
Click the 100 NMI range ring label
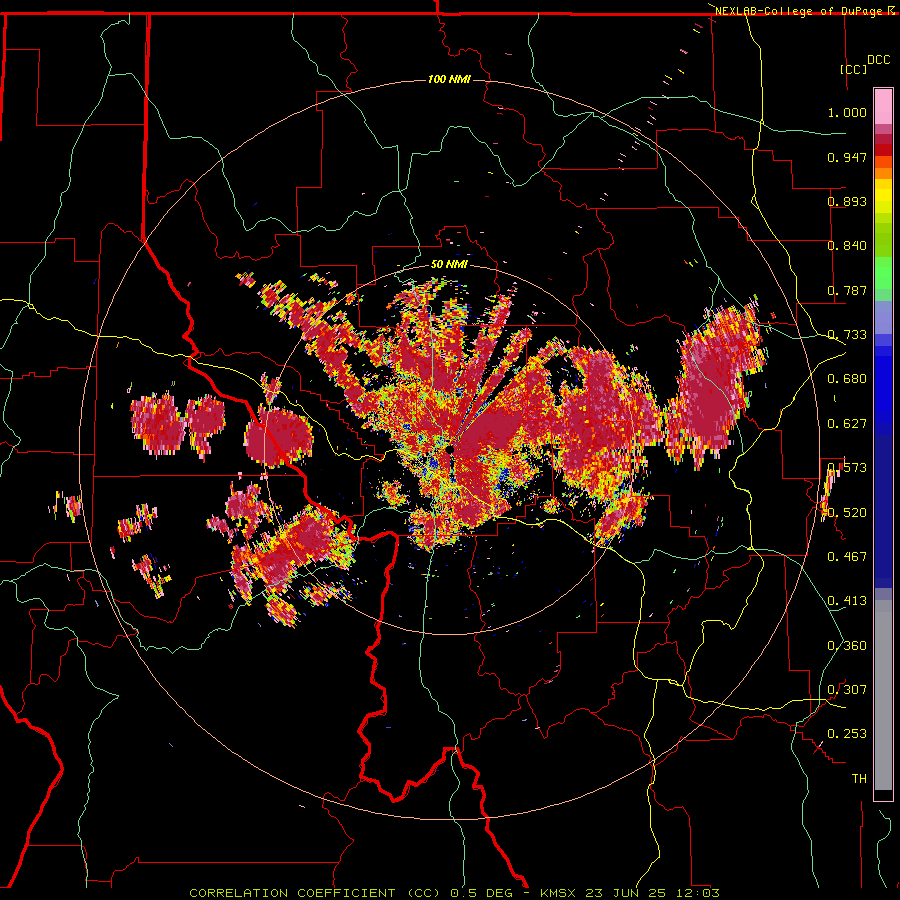449,79
